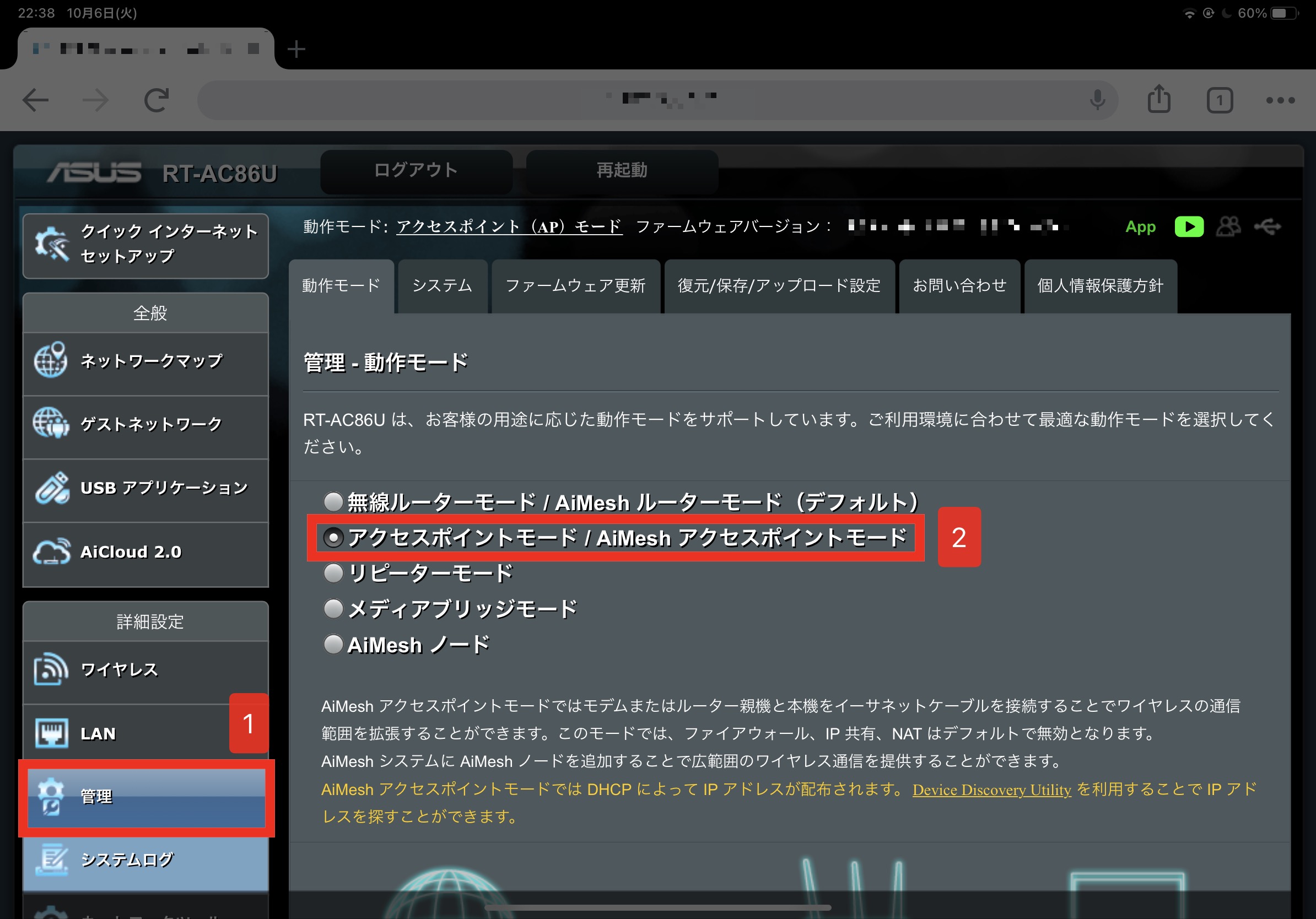Go forward with the browser forward arrow

point(96,100)
